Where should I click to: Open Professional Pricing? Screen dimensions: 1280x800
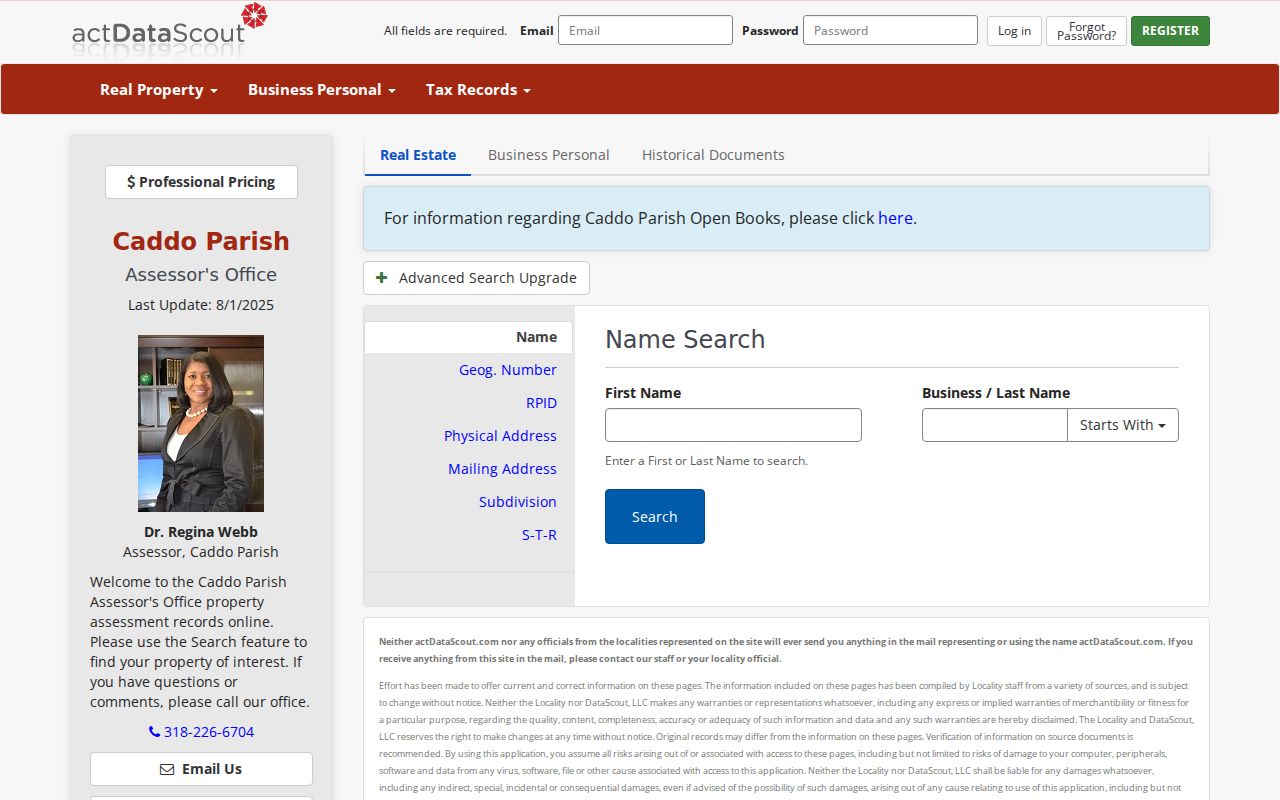point(201,182)
